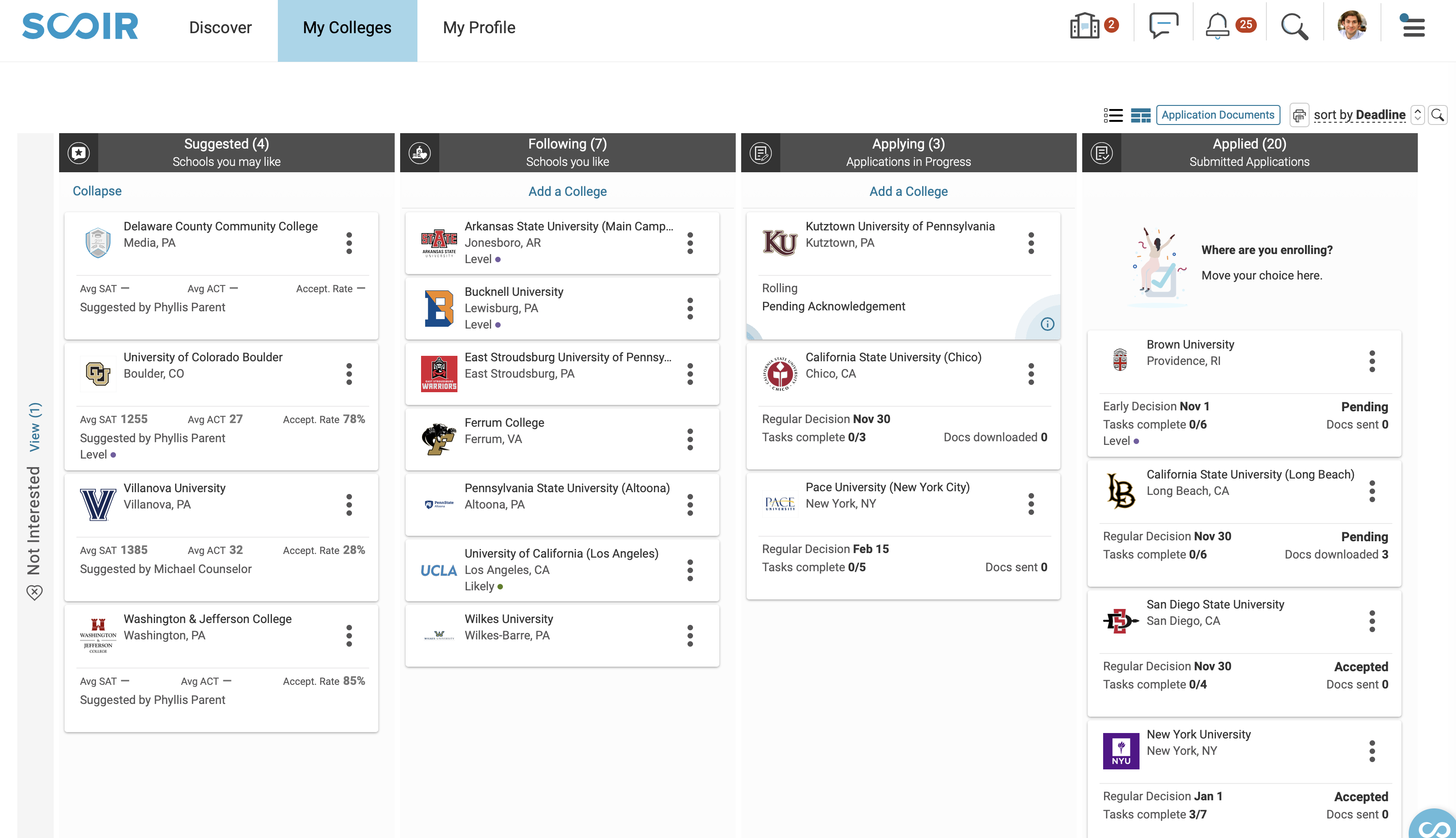Image resolution: width=1456 pixels, height=838 pixels.
Task: Click the Arkansas State Level purple dot
Action: [x=498, y=259]
